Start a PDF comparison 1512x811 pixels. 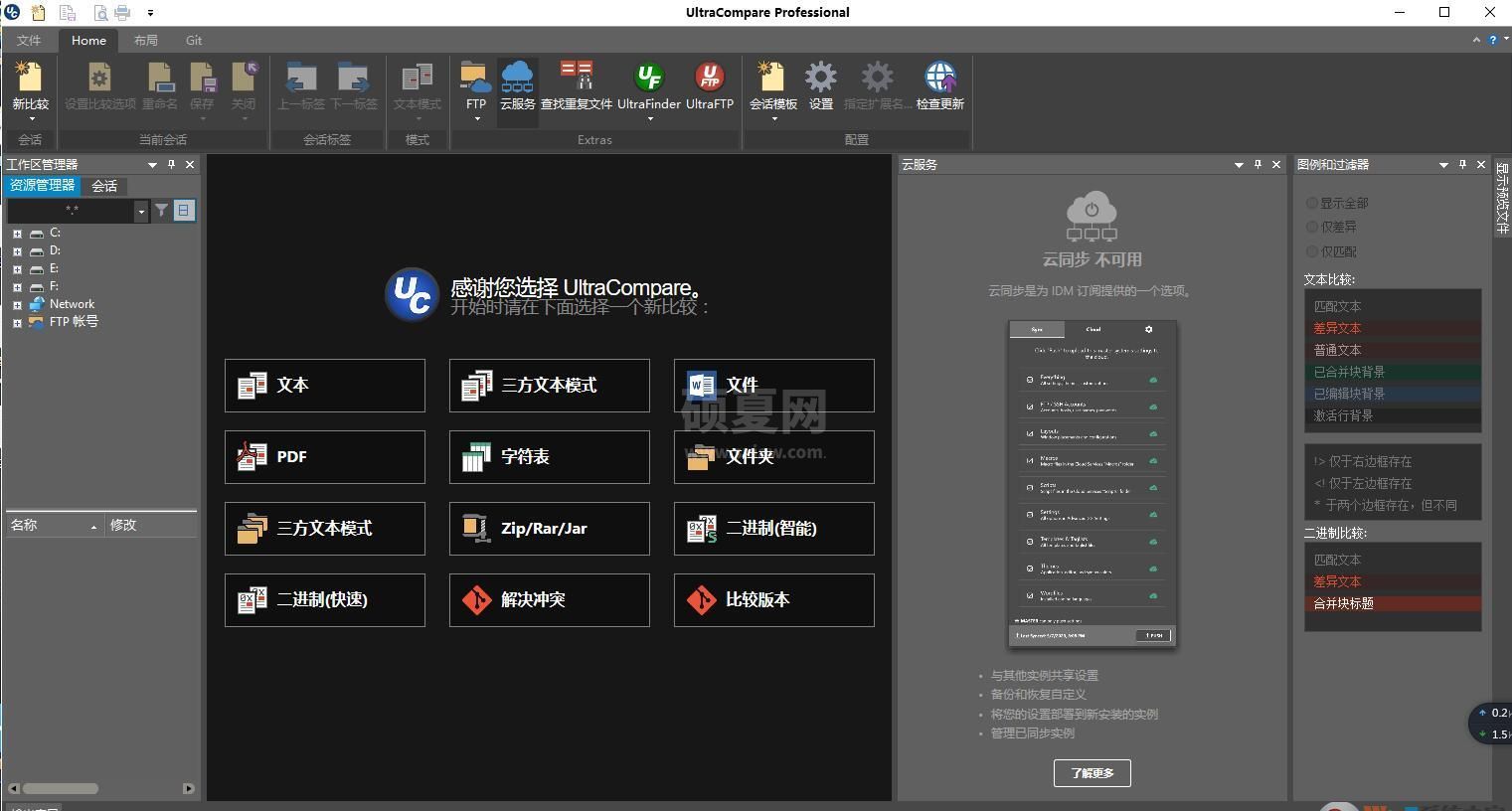[x=325, y=457]
